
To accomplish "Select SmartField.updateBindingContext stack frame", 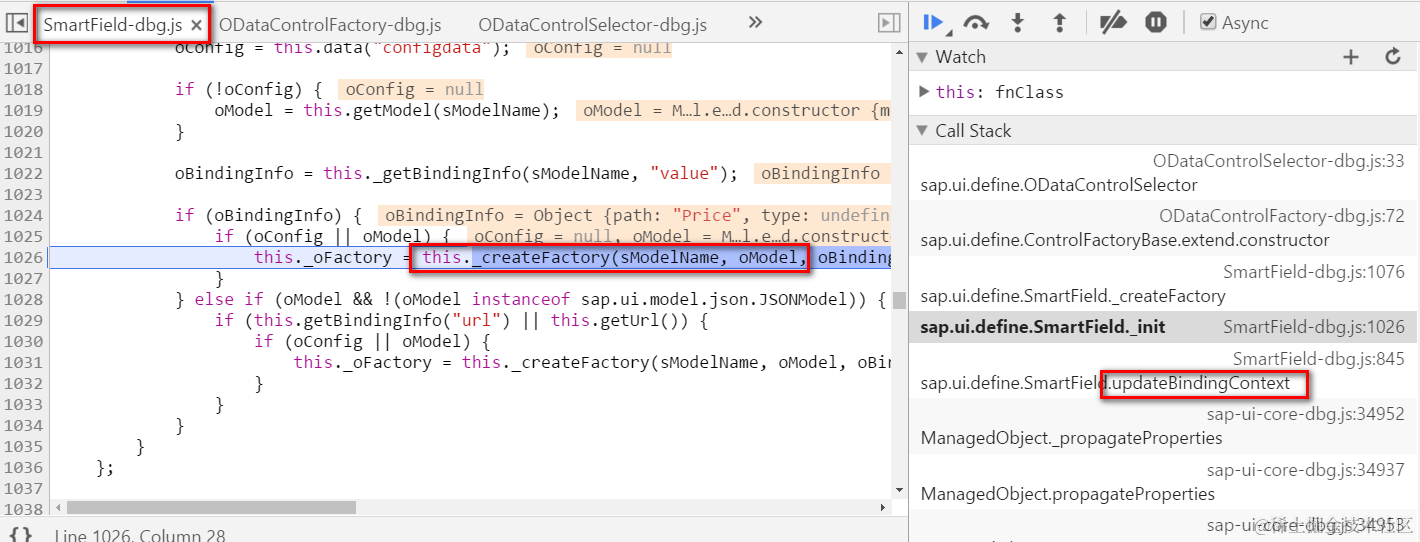I will (1164, 371).
